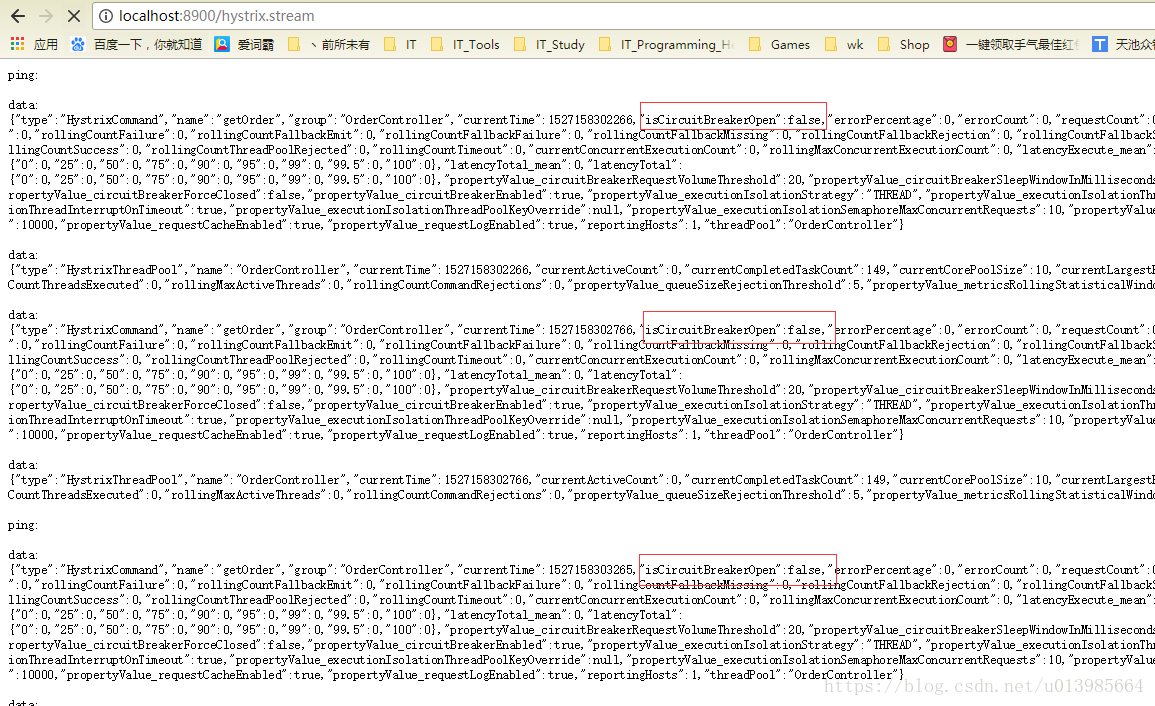The height and width of the screenshot is (706, 1155).
Task: Click currentTime 1527158302266 in first HystrixCommand block
Action: tap(548, 119)
